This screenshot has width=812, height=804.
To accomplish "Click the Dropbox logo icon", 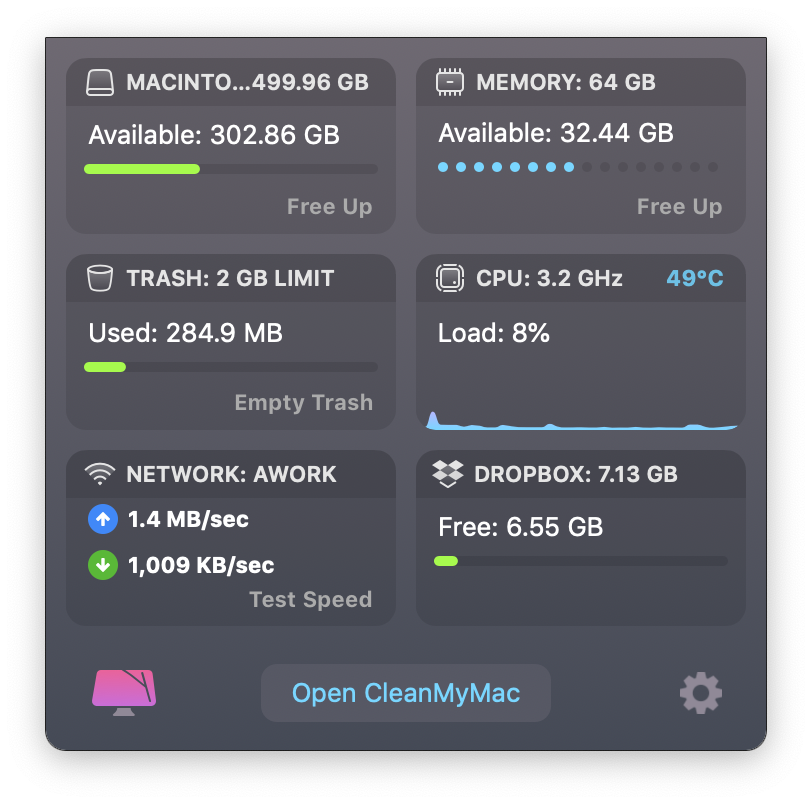I will [448, 474].
